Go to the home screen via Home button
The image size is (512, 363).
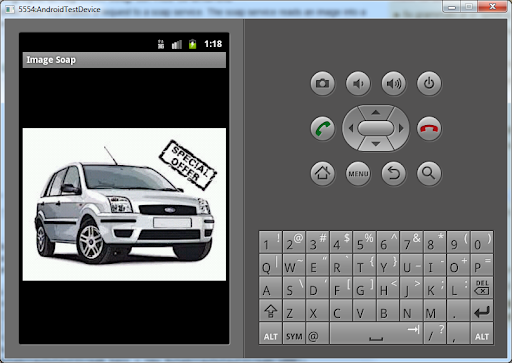(x=322, y=173)
